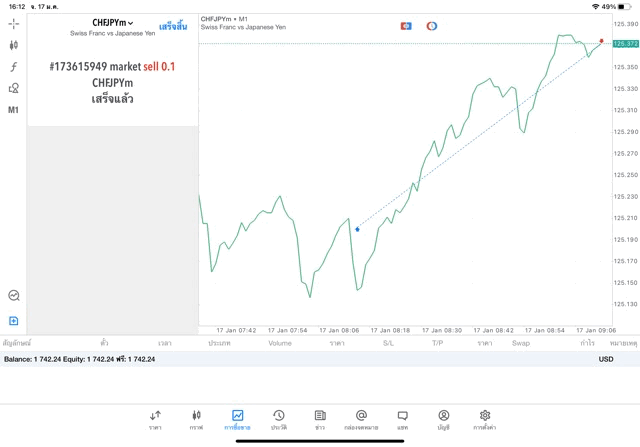640x447 pixels.
Task: Switch to the ราคา quotes tab
Action: 155,420
